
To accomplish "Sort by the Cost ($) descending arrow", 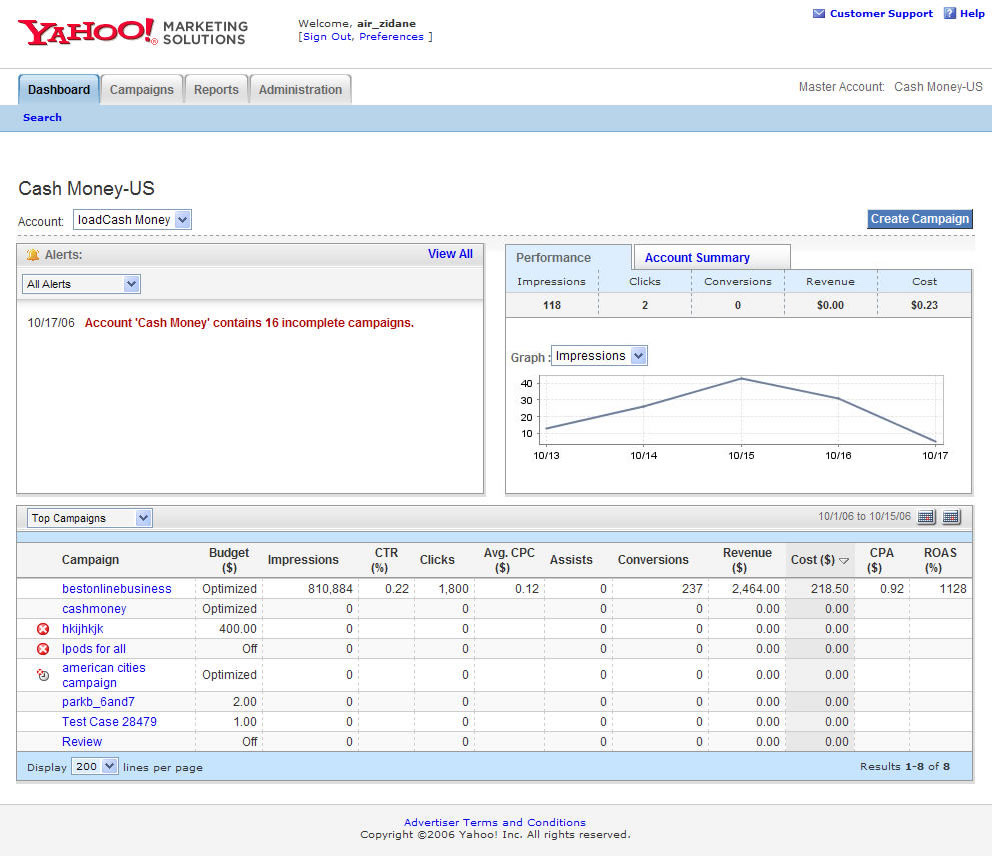I will 843,561.
